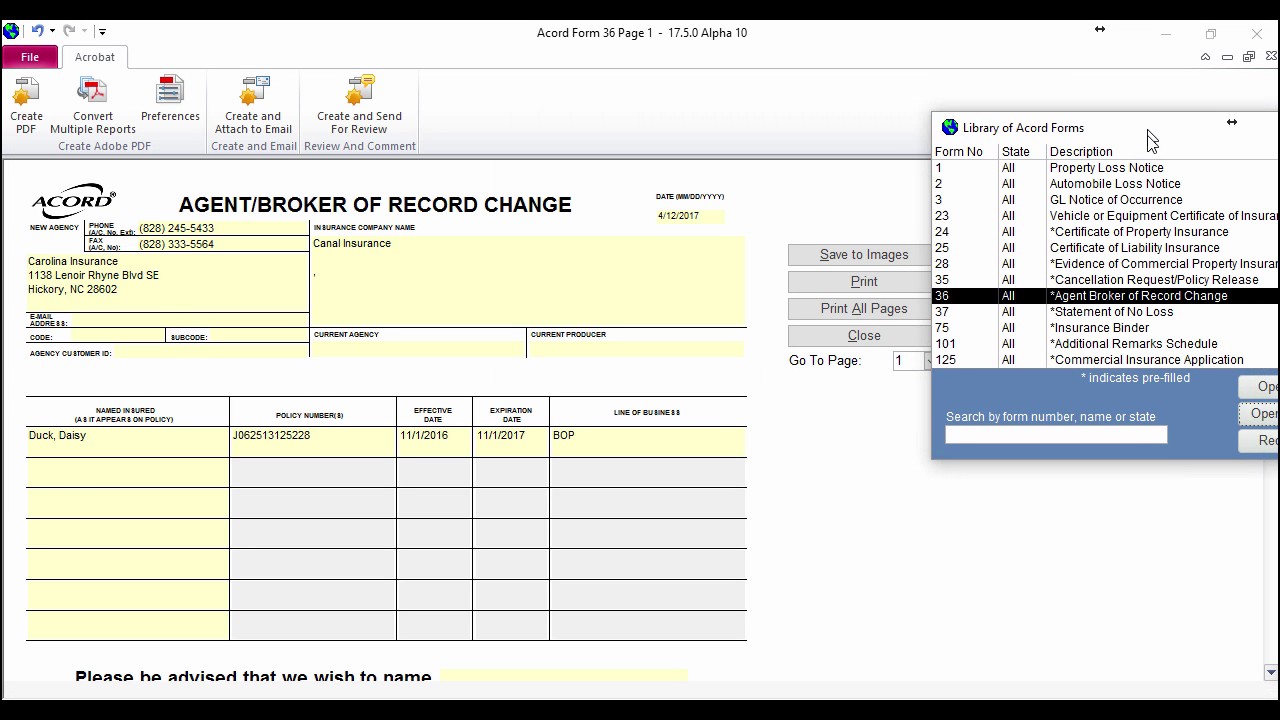This screenshot has width=1280, height=720.
Task: Select Evidence of Commercial Property row
Action: [1105, 264]
